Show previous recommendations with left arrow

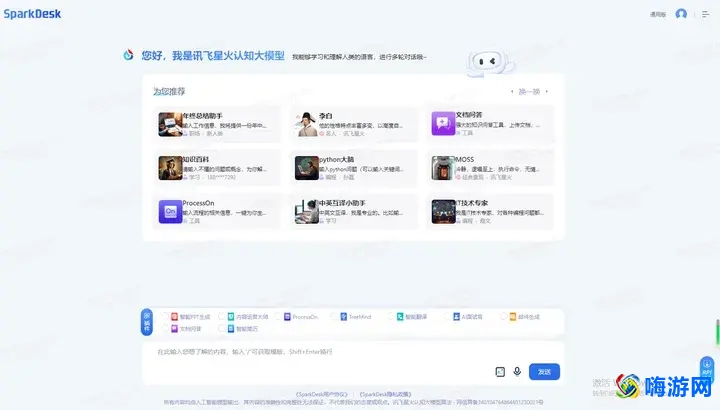click(x=512, y=92)
